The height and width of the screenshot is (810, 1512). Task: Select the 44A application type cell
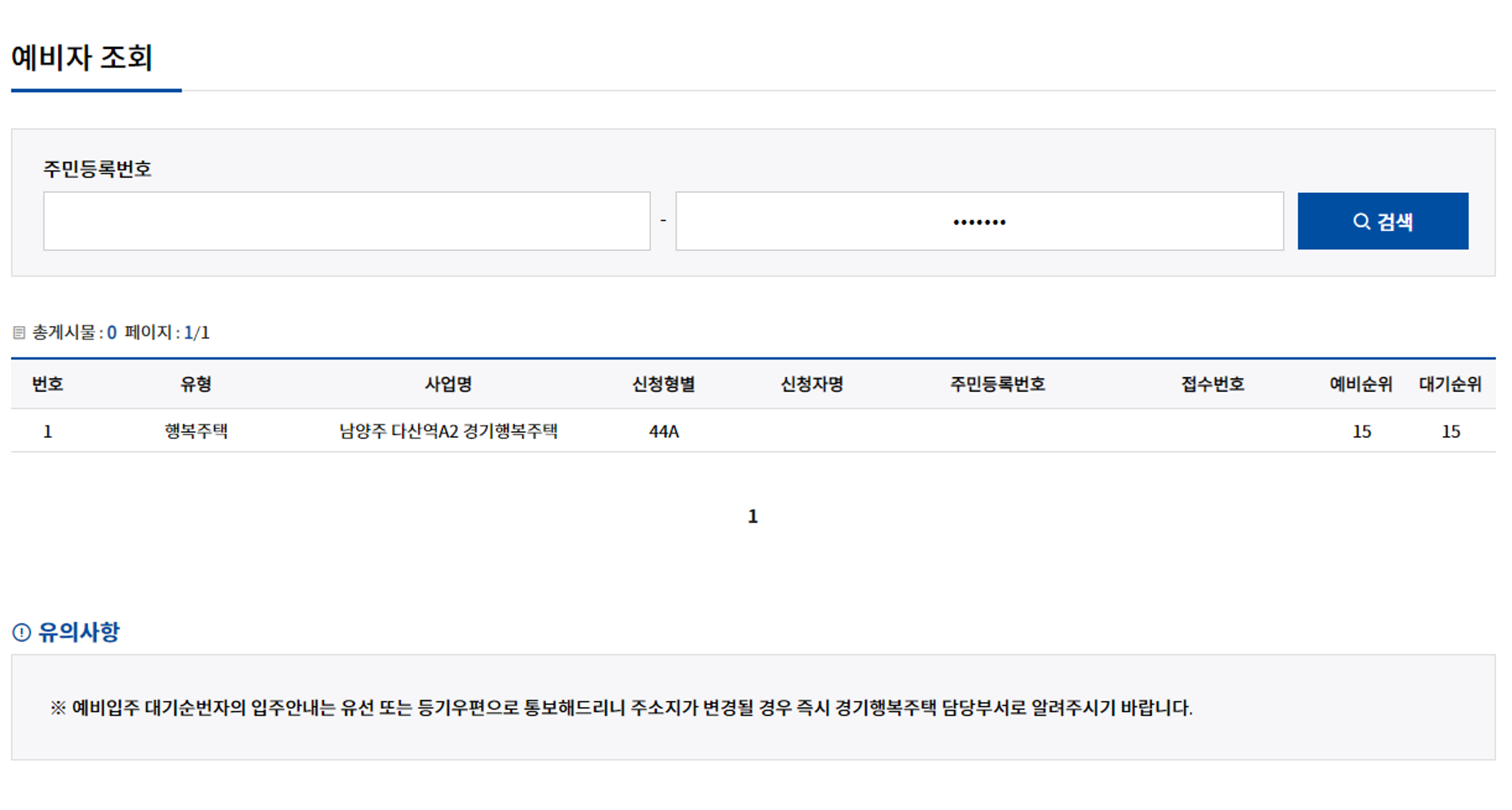pyautogui.click(x=664, y=431)
